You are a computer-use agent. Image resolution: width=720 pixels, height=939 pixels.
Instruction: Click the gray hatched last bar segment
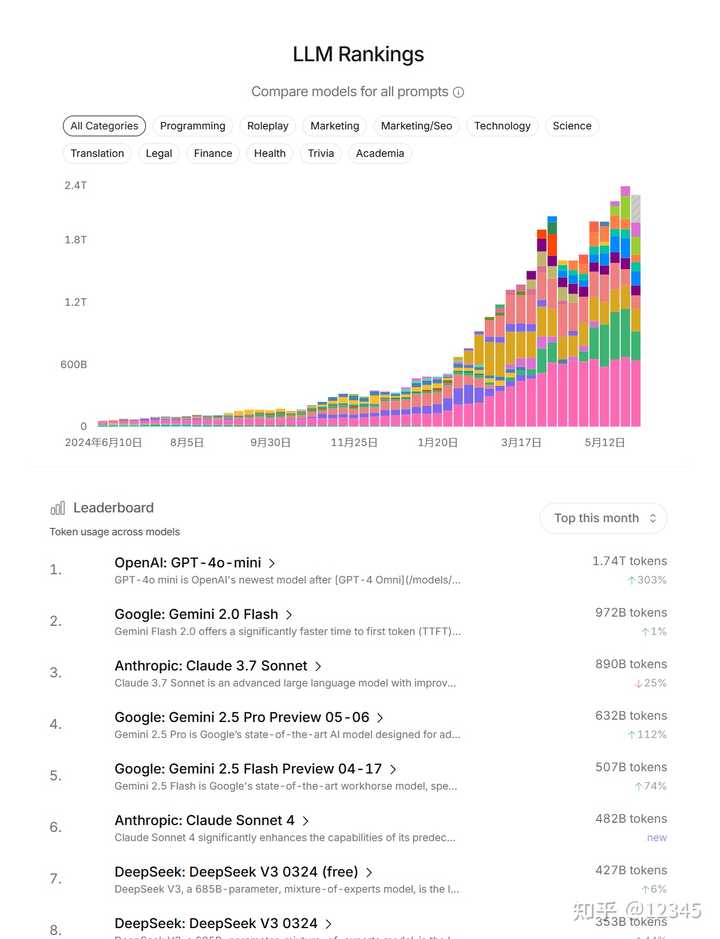[x=635, y=209]
